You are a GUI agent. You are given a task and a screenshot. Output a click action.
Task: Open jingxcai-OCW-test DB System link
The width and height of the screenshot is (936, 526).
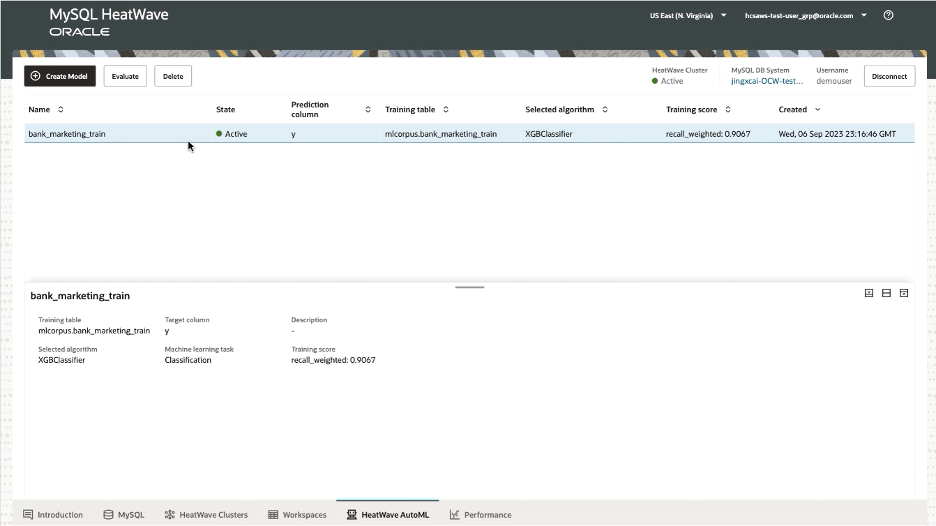[x=767, y=81]
